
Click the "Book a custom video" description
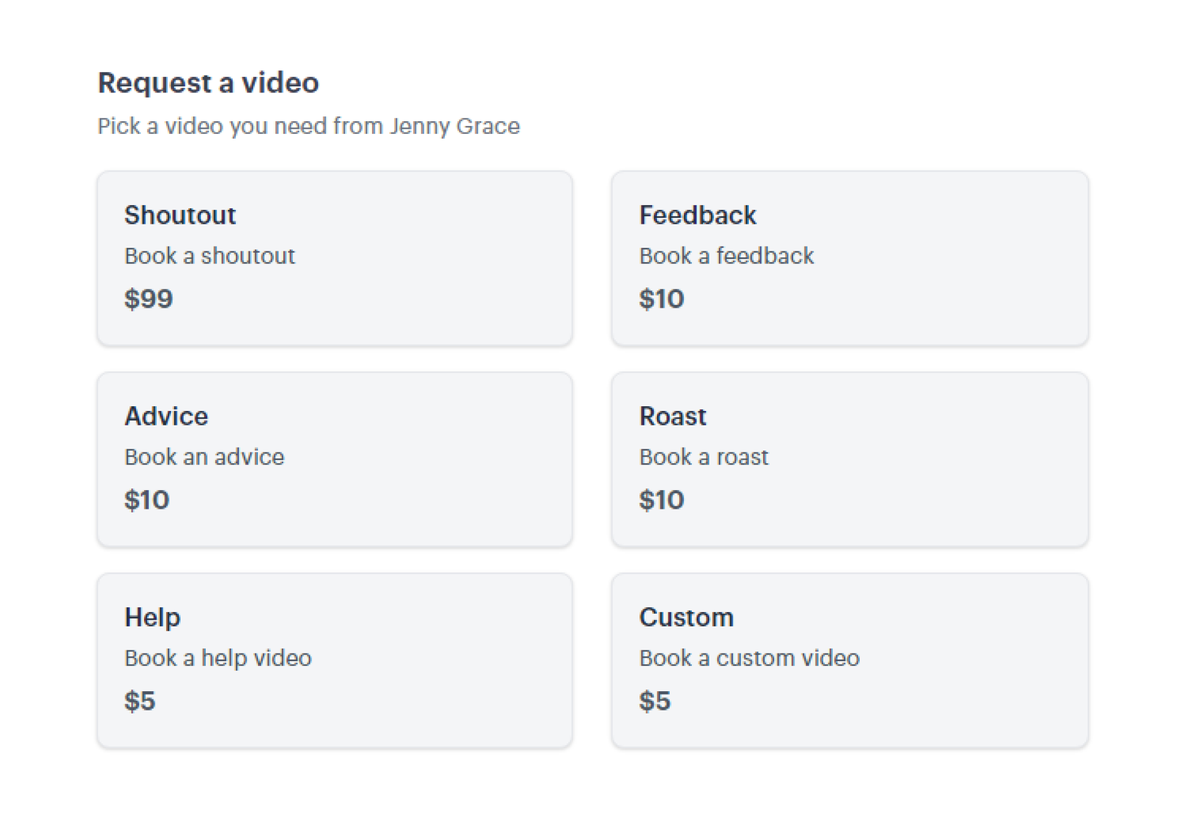coord(750,658)
